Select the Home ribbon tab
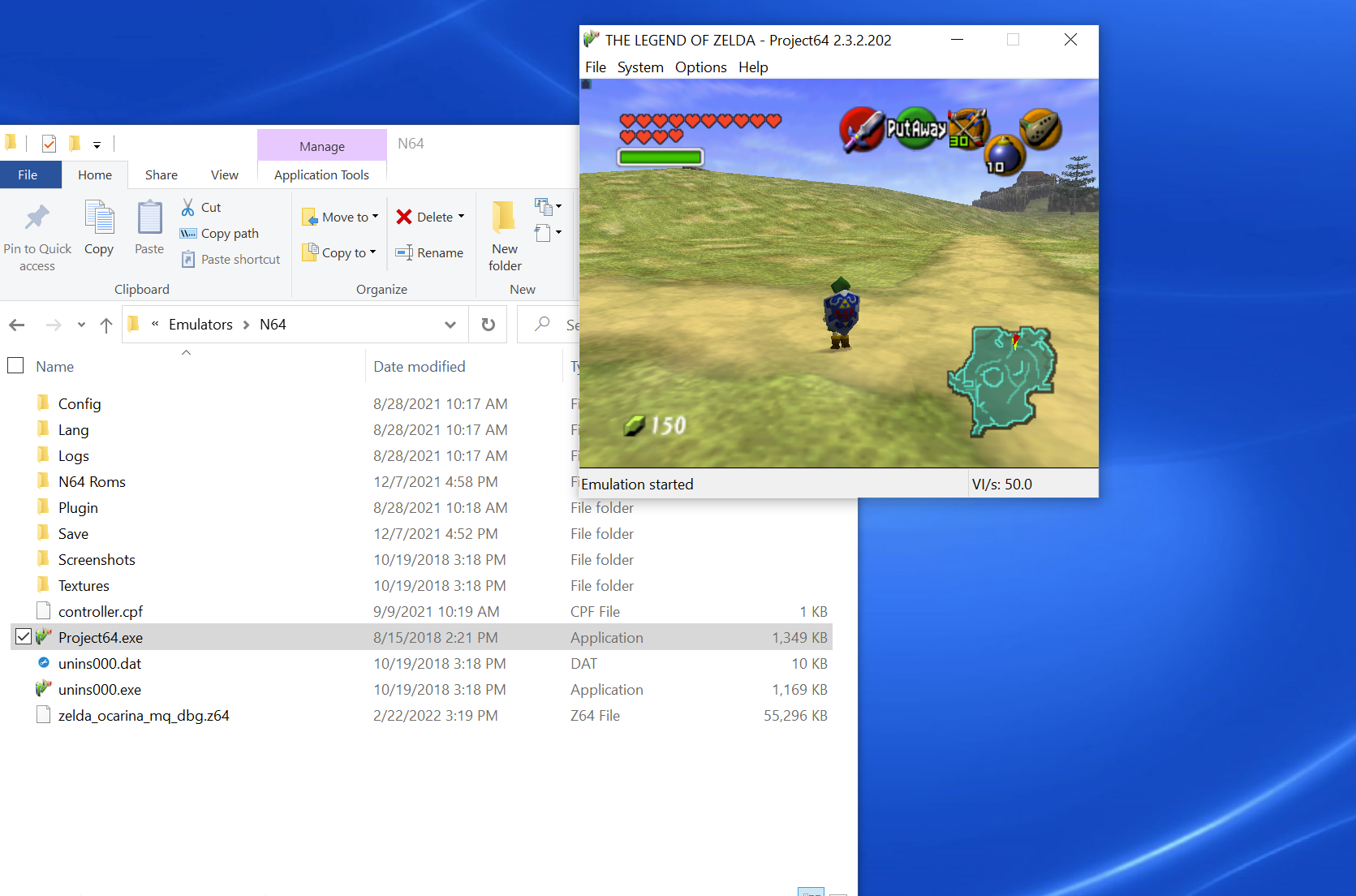The width and height of the screenshot is (1356, 896). pyautogui.click(x=95, y=174)
